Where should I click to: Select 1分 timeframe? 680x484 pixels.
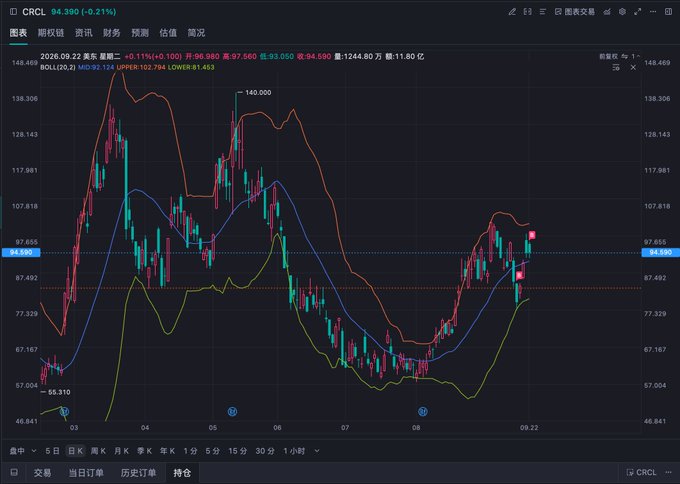tap(190, 451)
